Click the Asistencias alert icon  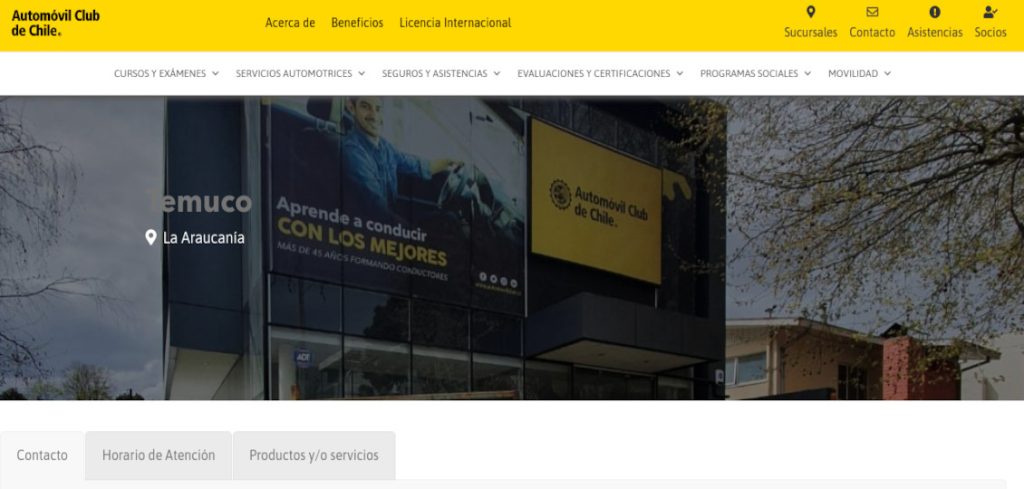click(935, 12)
